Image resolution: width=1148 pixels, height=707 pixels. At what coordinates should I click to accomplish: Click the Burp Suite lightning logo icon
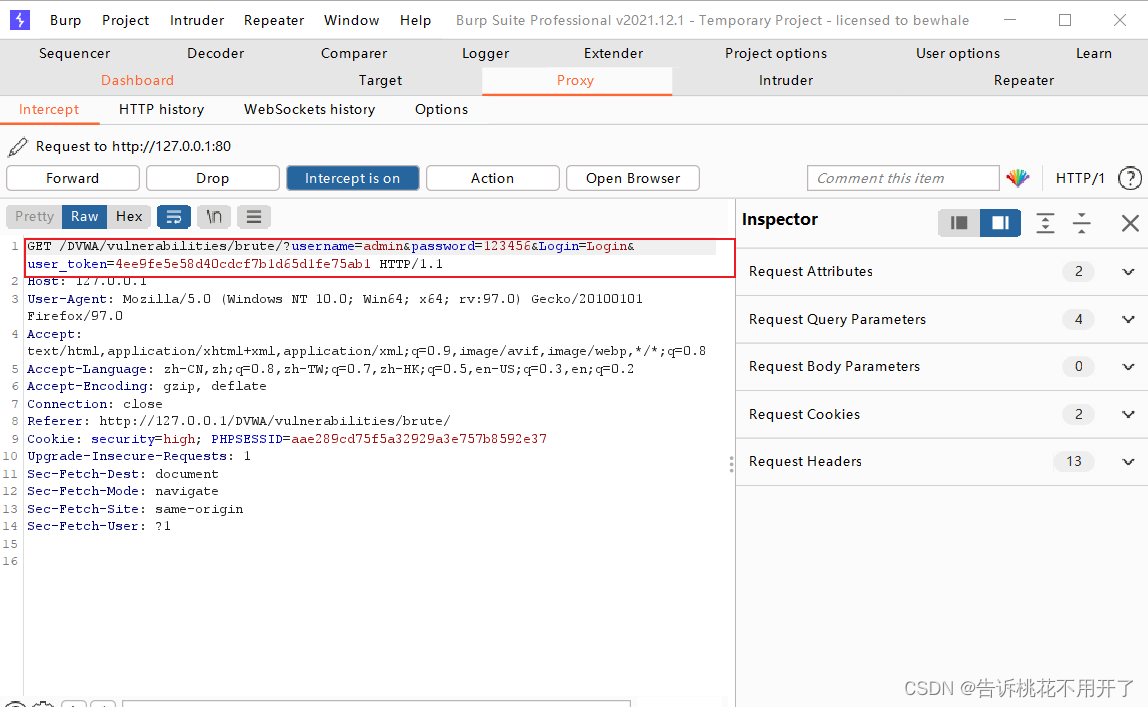[20, 20]
